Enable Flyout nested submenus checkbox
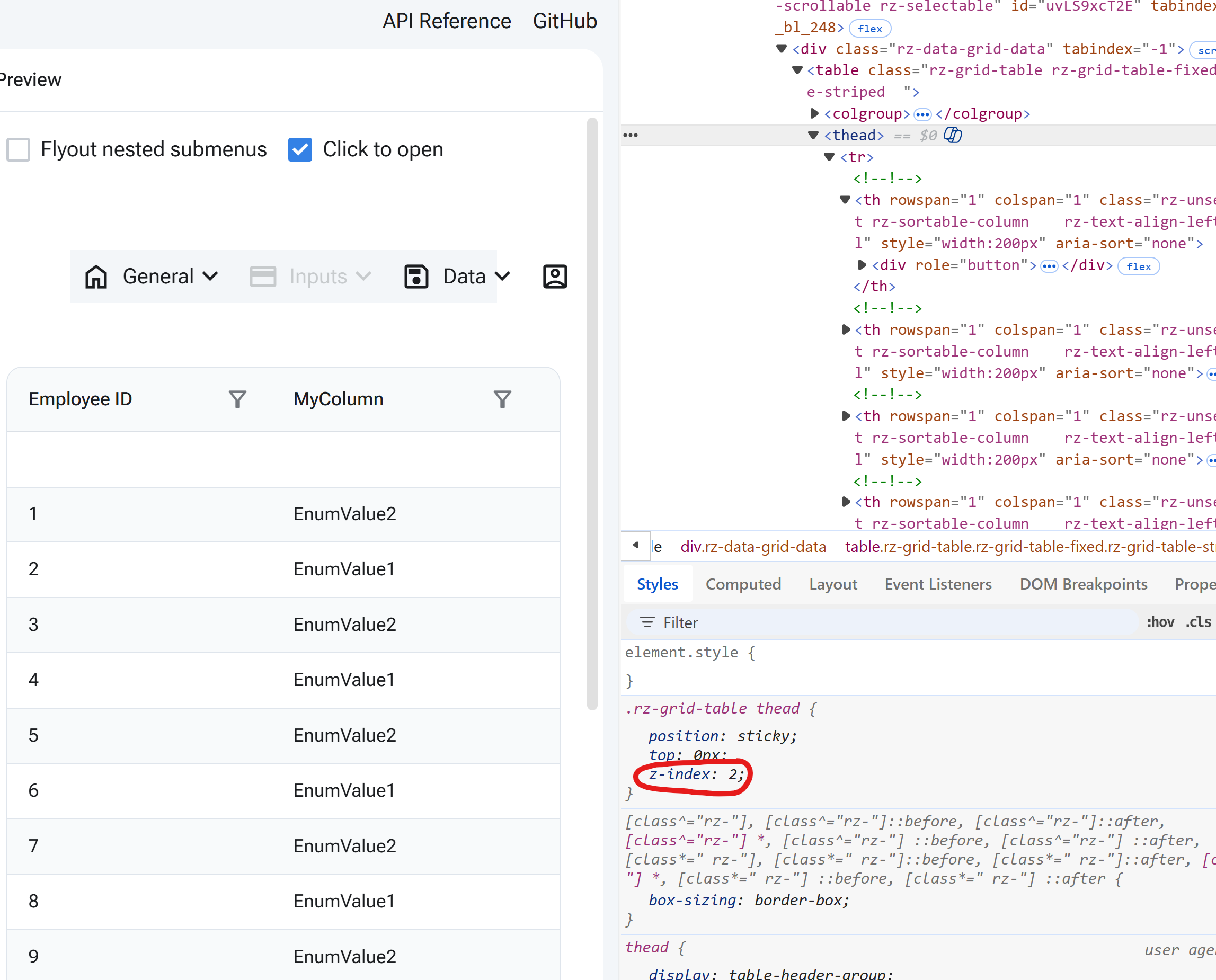 pos(19,149)
